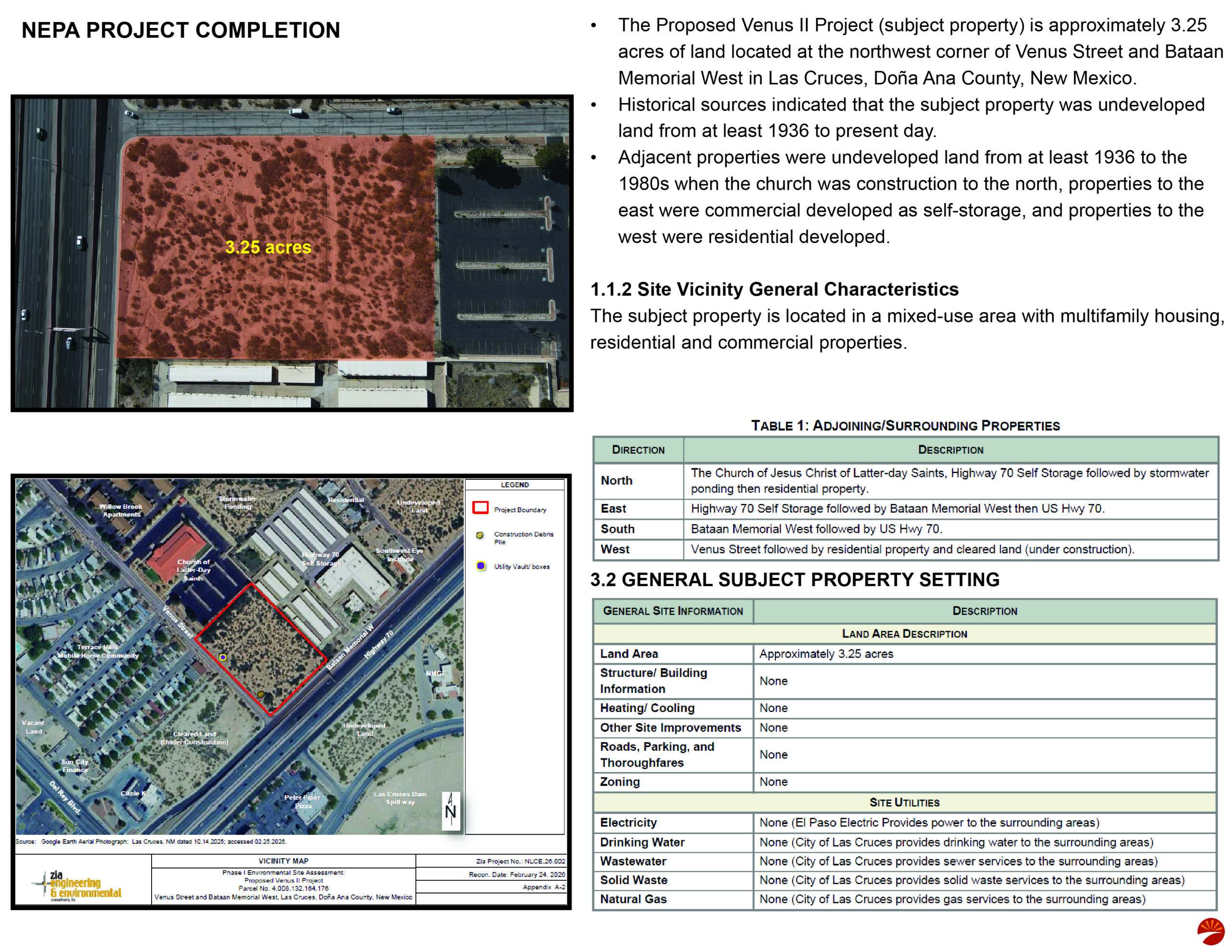The width and height of the screenshot is (1232, 952).
Task: Click the yellow utility vault marker inside the boundary
Action: click(223, 657)
